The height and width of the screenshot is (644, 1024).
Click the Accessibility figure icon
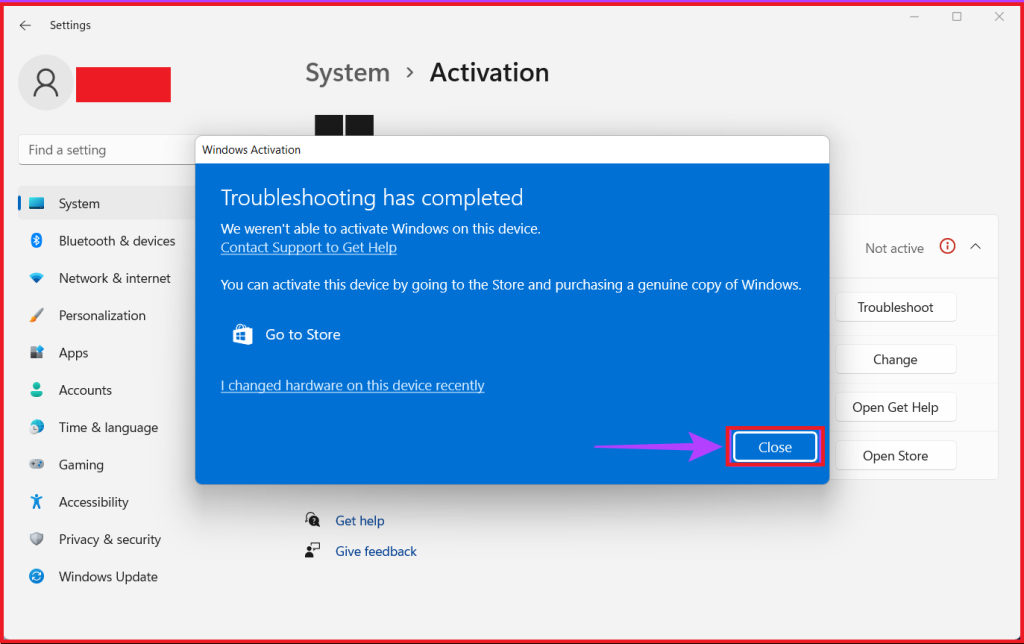(37, 502)
